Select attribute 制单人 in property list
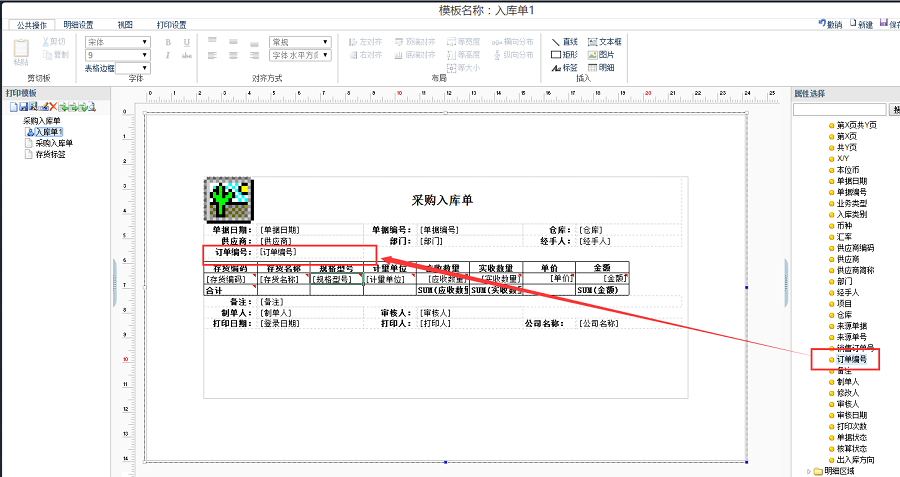 tap(848, 382)
